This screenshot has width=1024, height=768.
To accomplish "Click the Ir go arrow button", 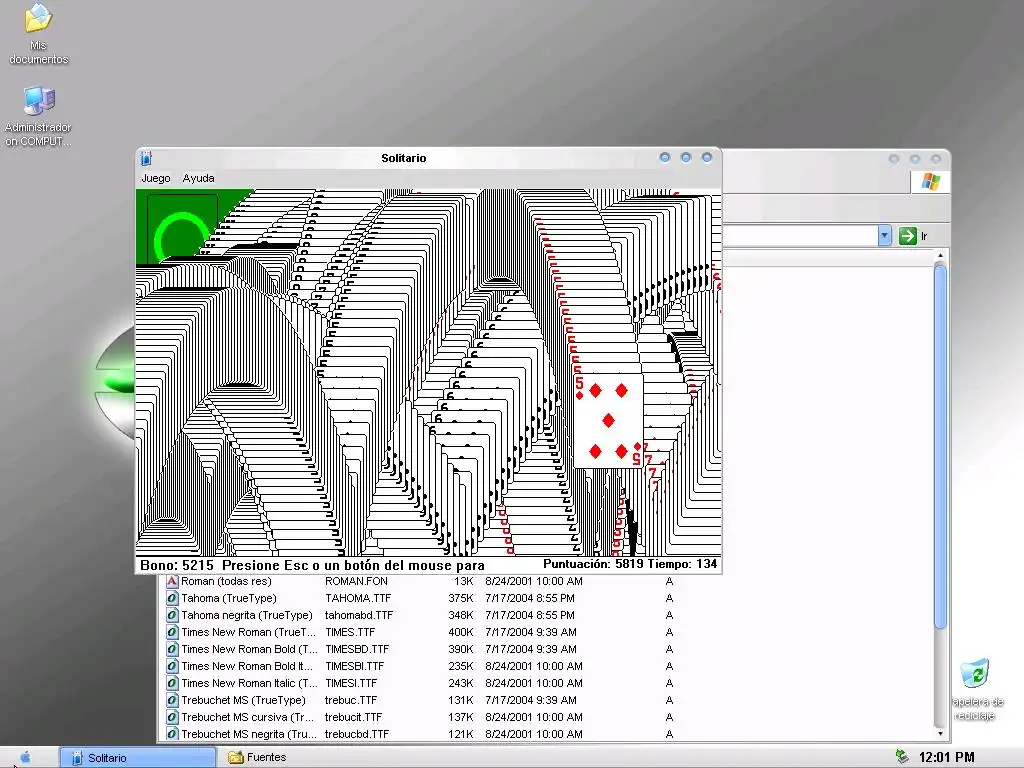I will (908, 236).
